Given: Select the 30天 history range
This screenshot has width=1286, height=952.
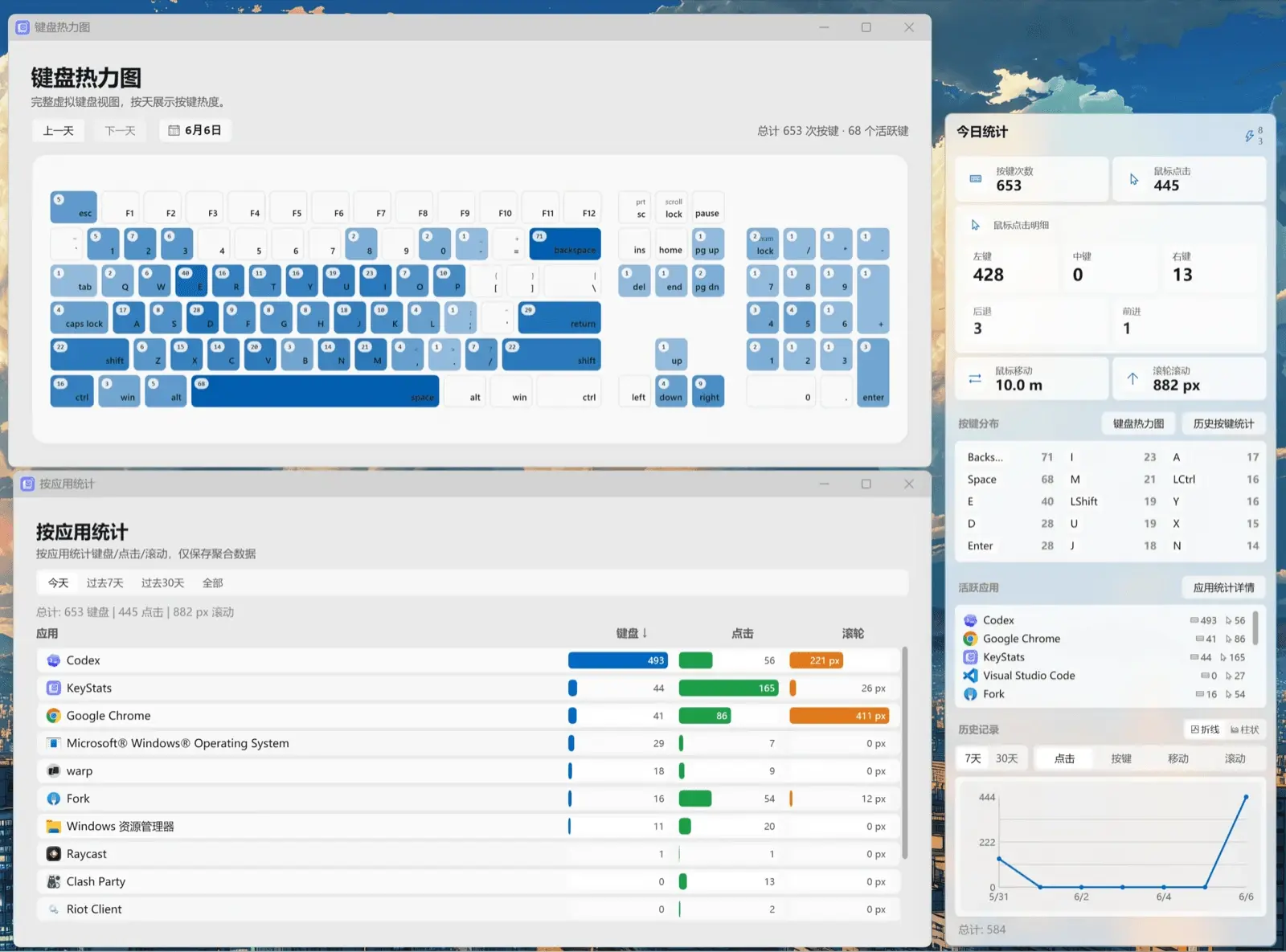Looking at the screenshot, I should [x=1006, y=758].
